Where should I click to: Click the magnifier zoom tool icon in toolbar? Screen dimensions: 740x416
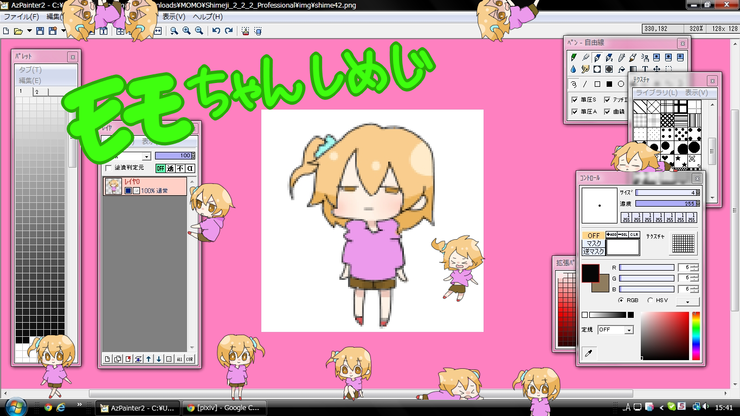click(x=174, y=31)
